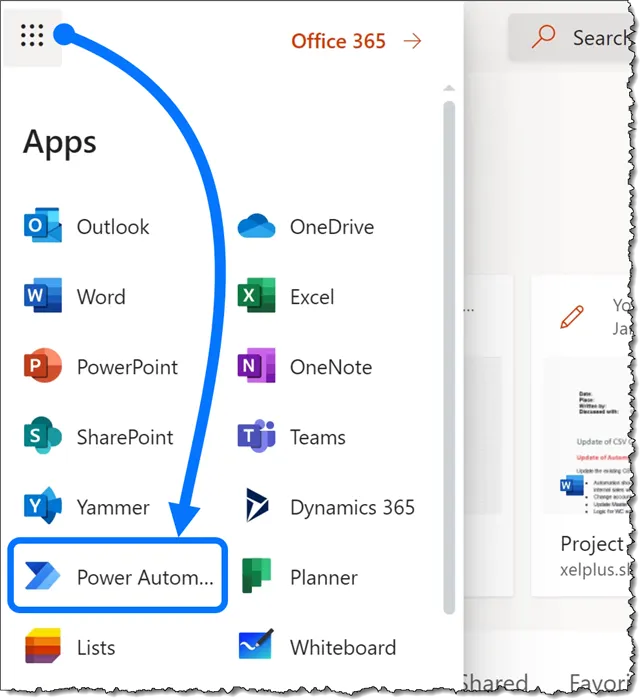Screen dimensions: 640x700
Task: Open the OneNote app icon
Action: [256, 367]
